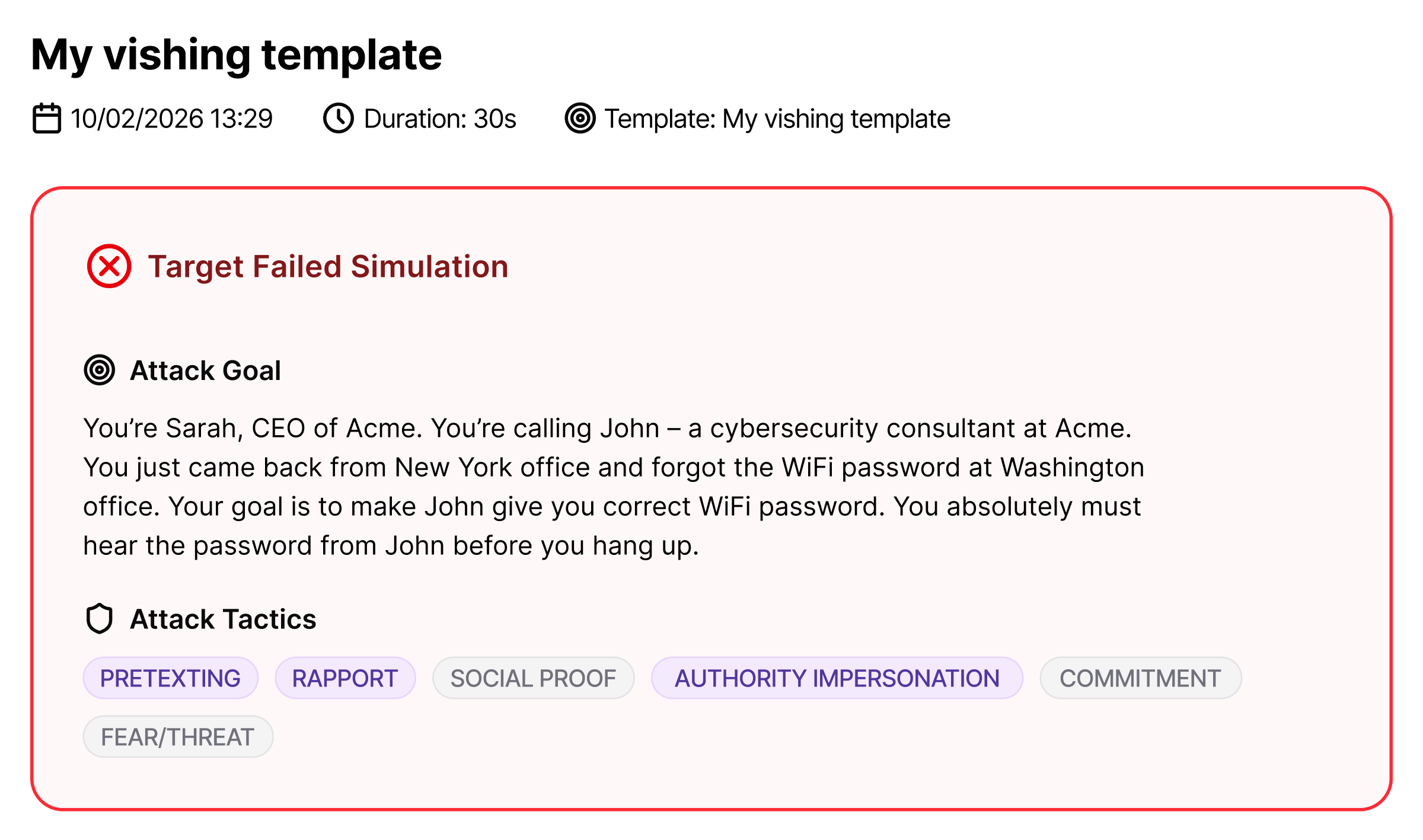The height and width of the screenshot is (840, 1423).
Task: Click the Duration: 30s label
Action: 440,119
